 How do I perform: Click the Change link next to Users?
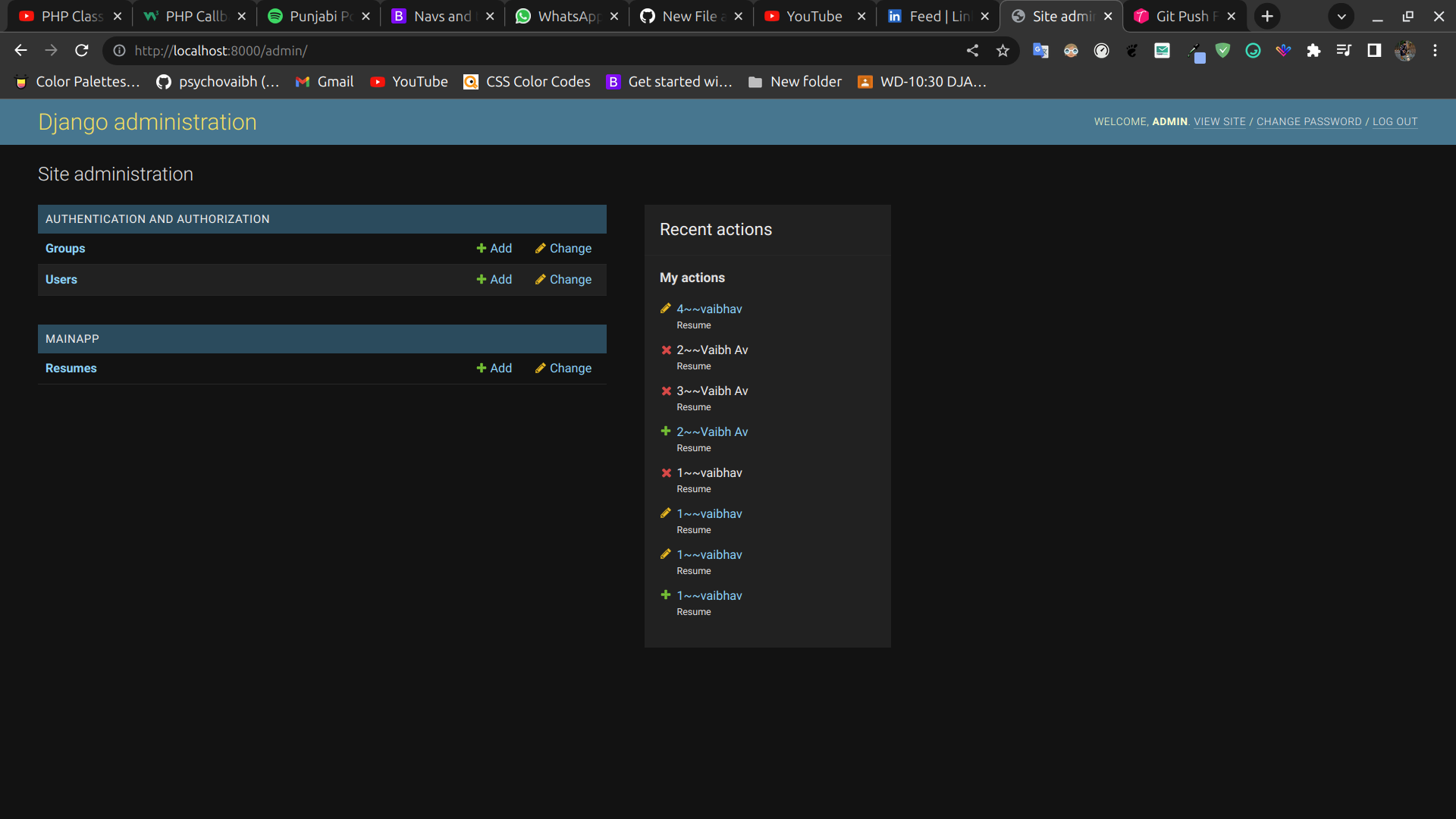click(x=570, y=279)
